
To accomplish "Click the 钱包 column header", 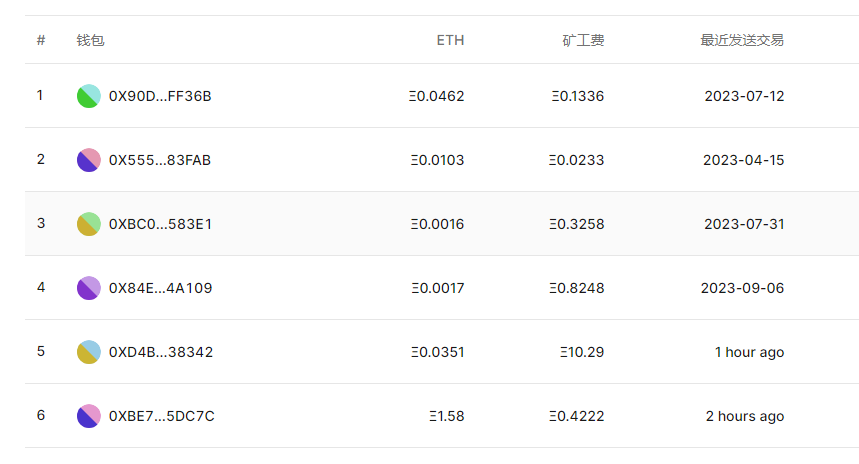I will coord(90,40).
